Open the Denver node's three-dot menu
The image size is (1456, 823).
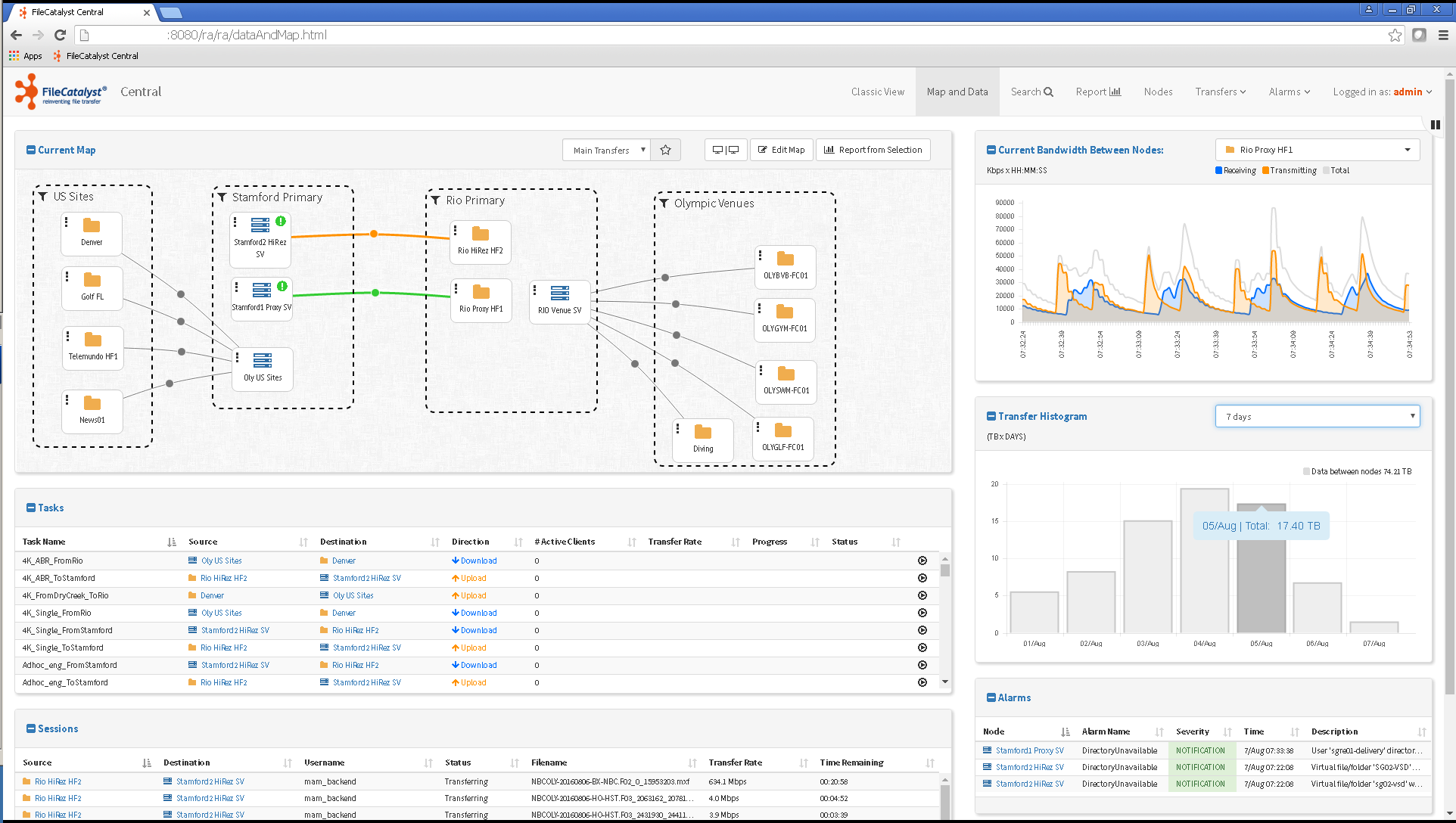click(x=67, y=222)
